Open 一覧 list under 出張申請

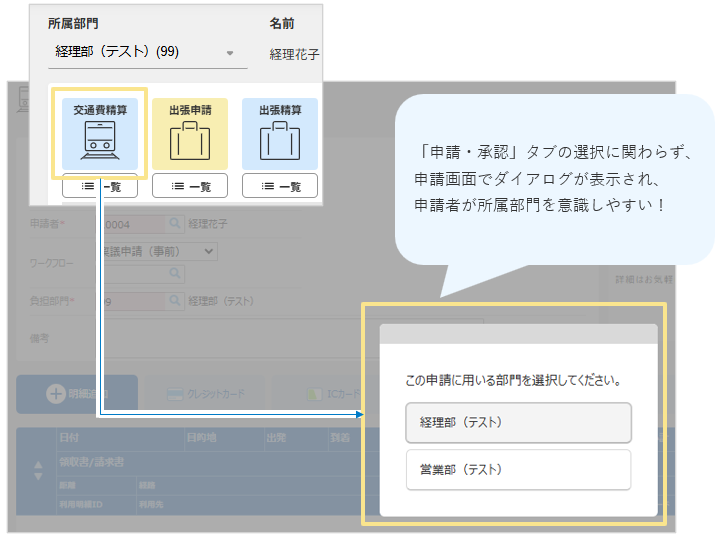[x=189, y=186]
